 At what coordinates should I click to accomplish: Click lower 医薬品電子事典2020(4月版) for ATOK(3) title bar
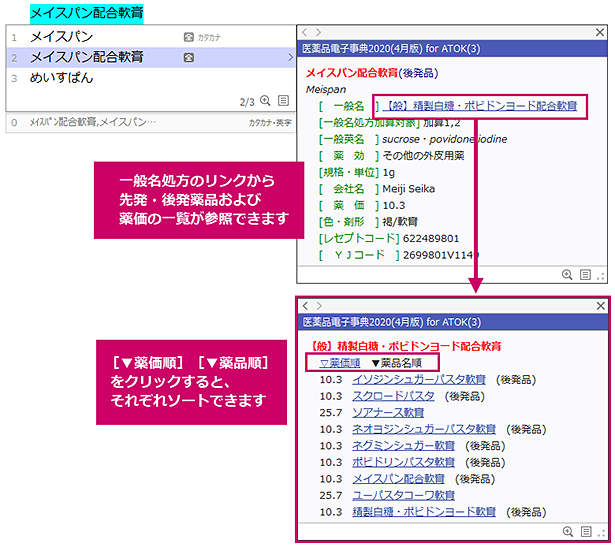(x=453, y=322)
